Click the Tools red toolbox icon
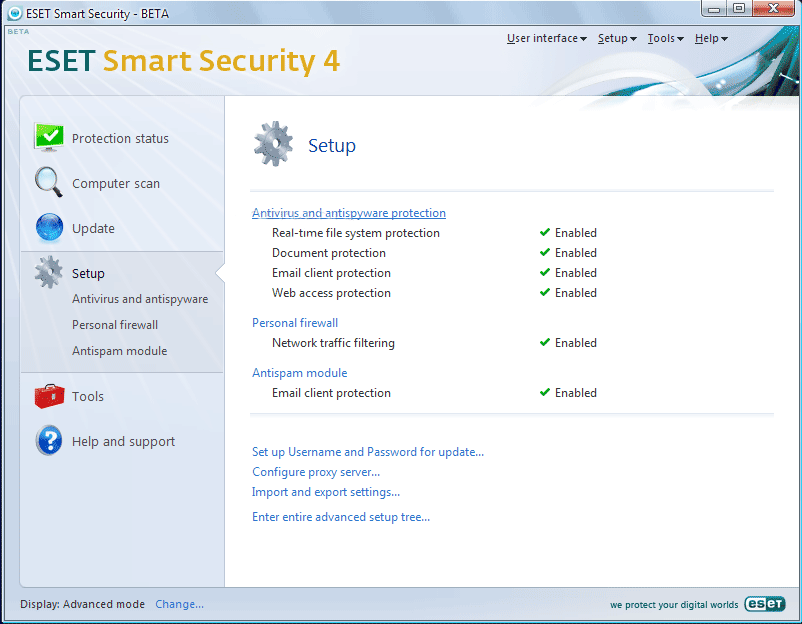 coord(49,396)
